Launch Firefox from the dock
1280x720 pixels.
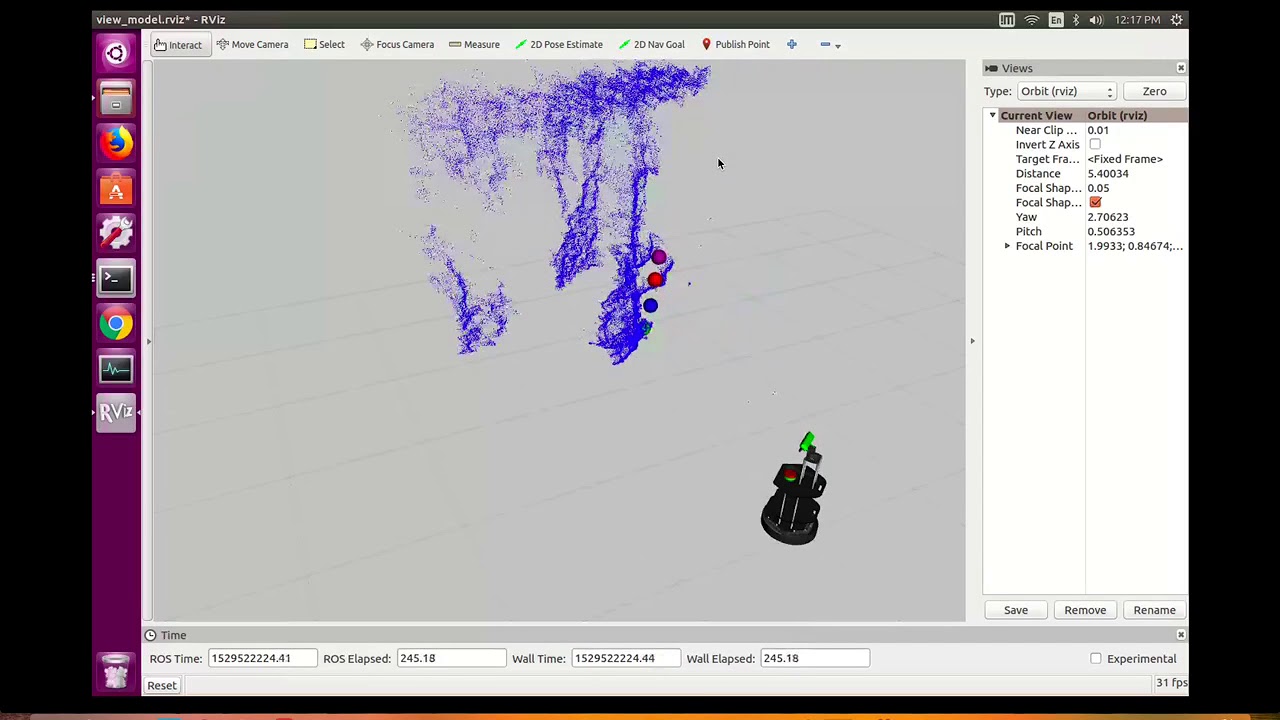click(116, 144)
